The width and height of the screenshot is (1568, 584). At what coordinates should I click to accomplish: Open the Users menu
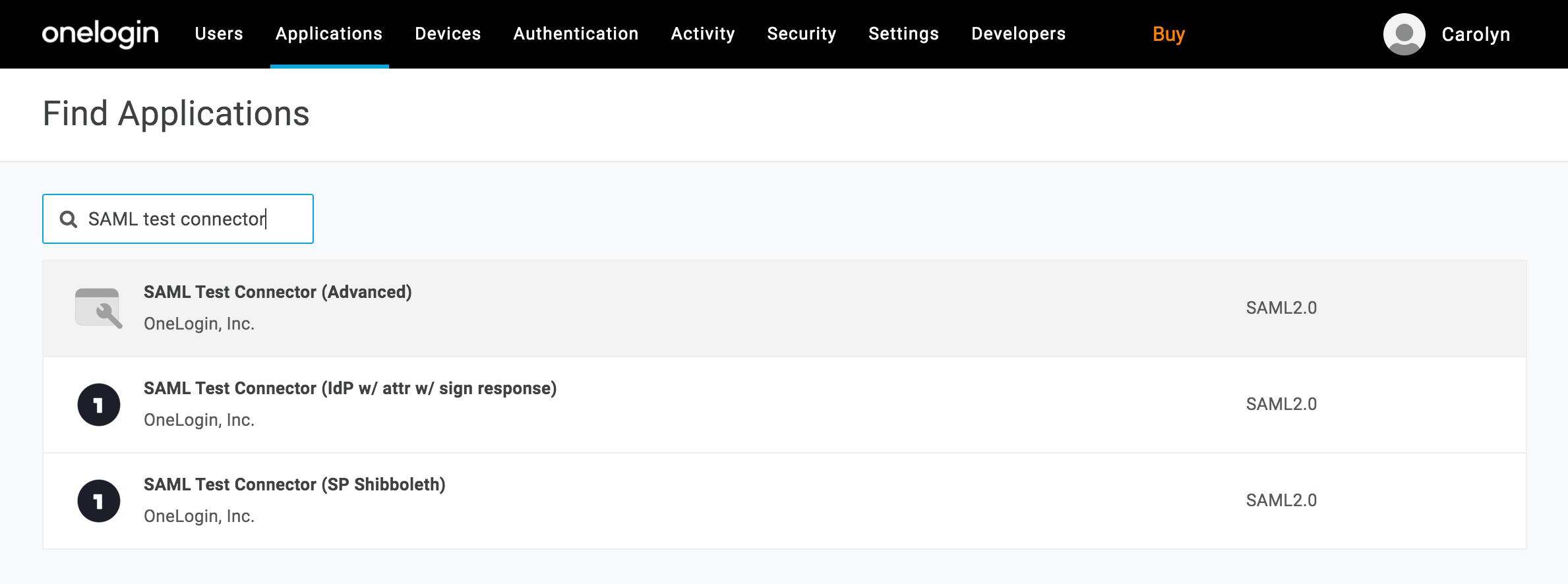pos(219,34)
